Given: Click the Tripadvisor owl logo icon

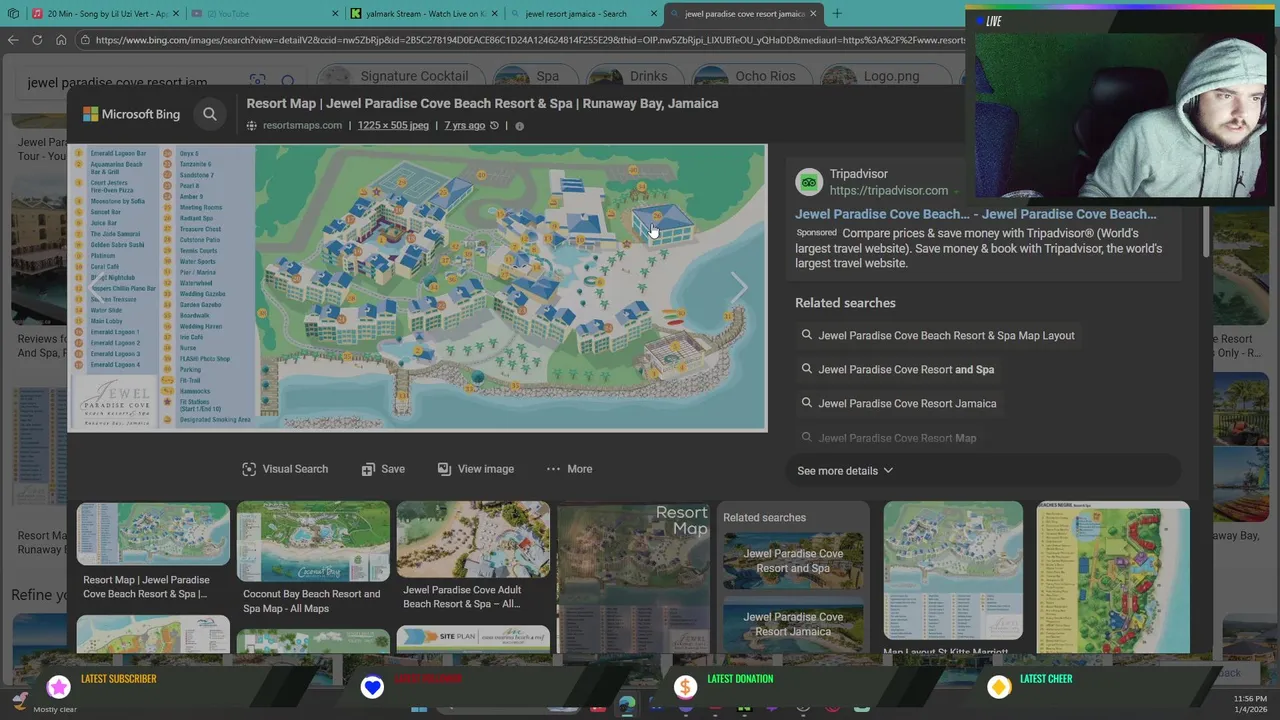Looking at the screenshot, I should (808, 182).
